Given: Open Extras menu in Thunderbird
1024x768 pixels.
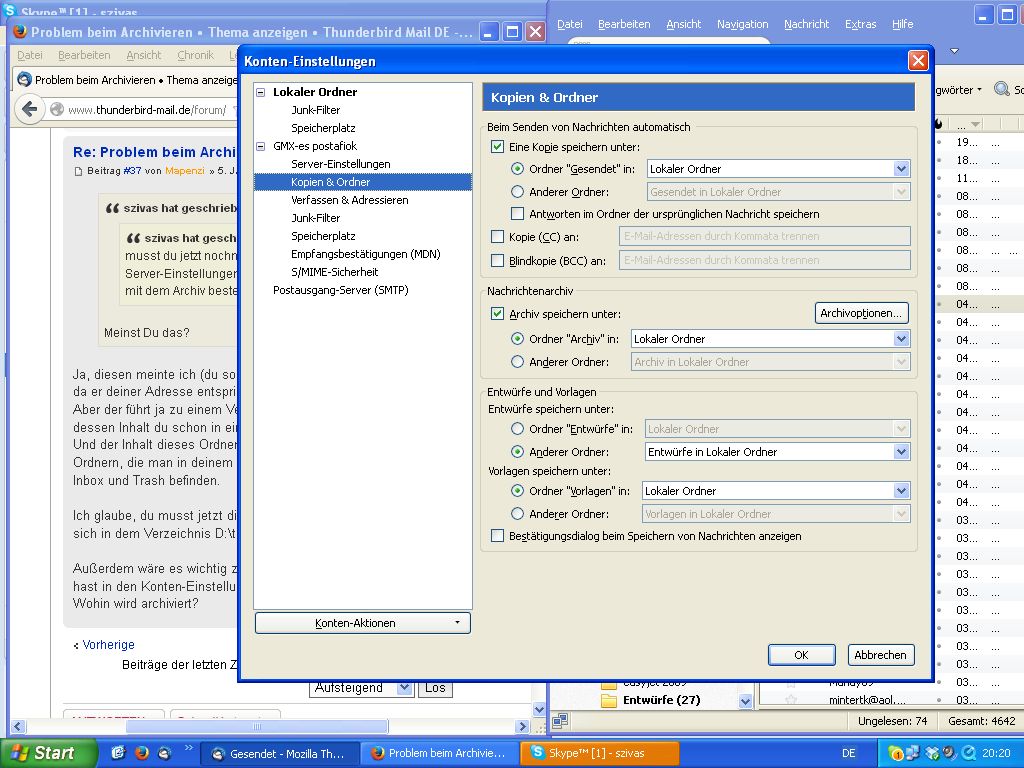Looking at the screenshot, I should (860, 24).
